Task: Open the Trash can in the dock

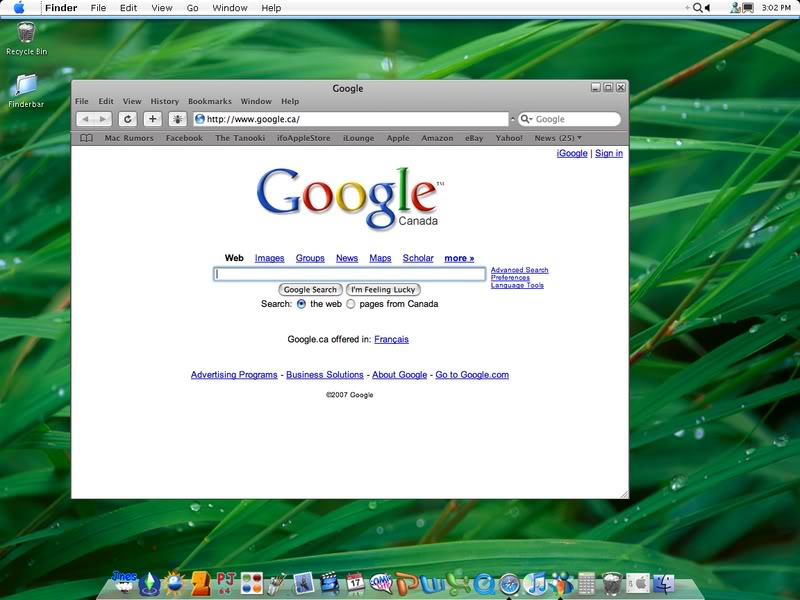Action: [x=612, y=584]
